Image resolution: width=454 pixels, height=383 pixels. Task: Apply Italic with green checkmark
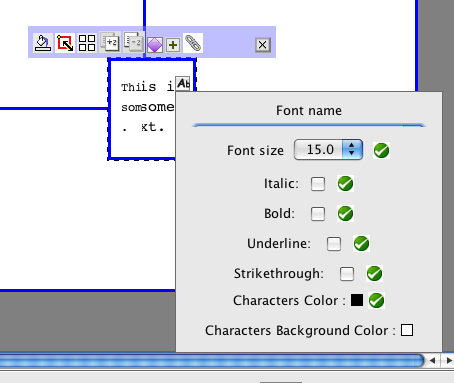coord(345,184)
